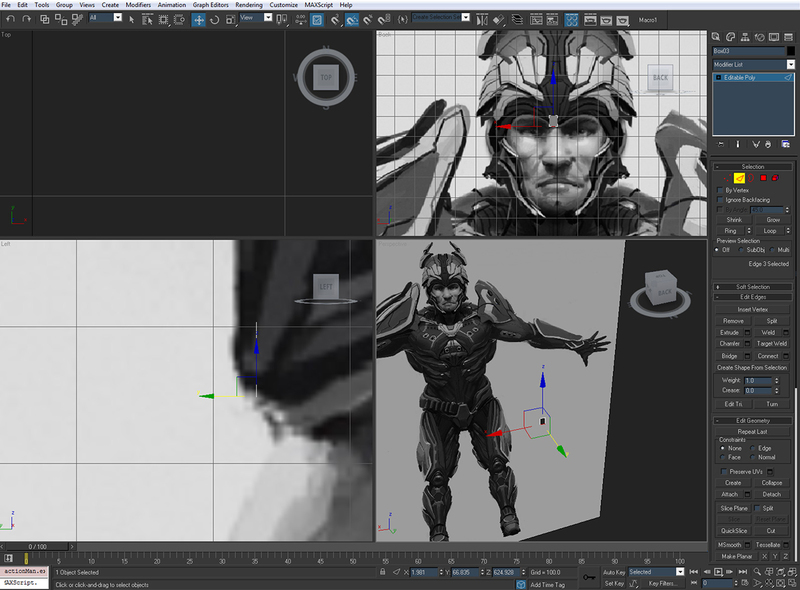Collapse the Selection rollout header

(x=753, y=167)
